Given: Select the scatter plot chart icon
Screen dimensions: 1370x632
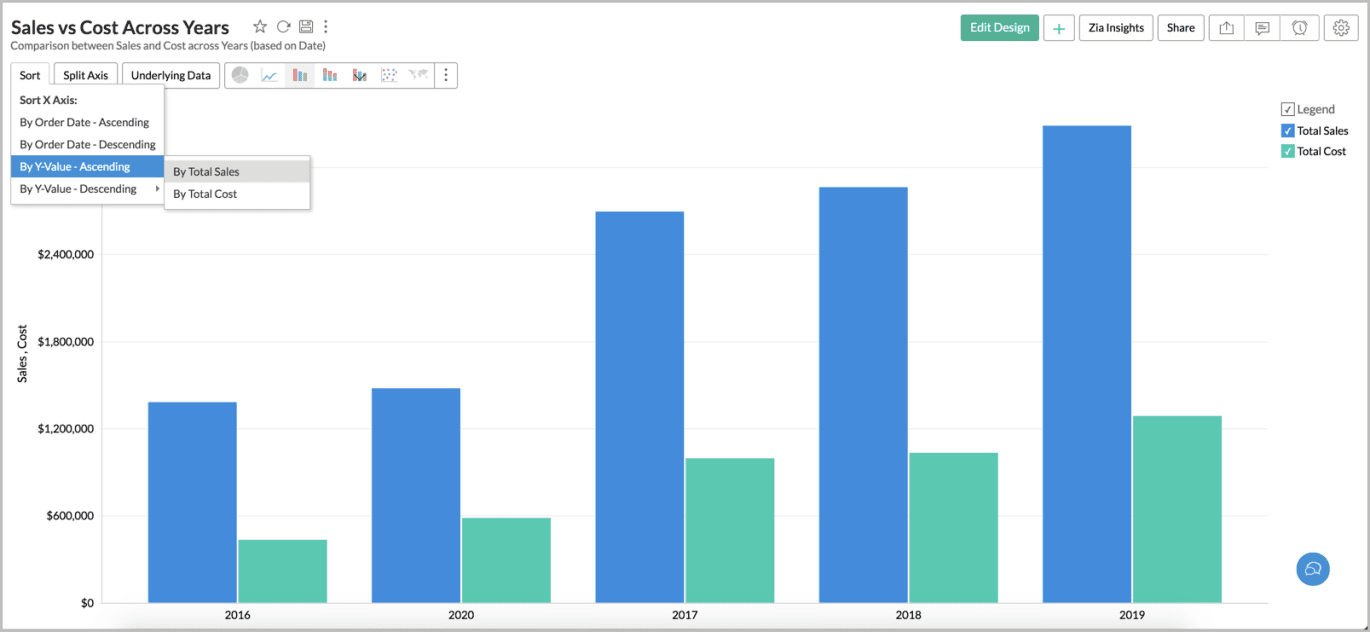Looking at the screenshot, I should tap(389, 75).
